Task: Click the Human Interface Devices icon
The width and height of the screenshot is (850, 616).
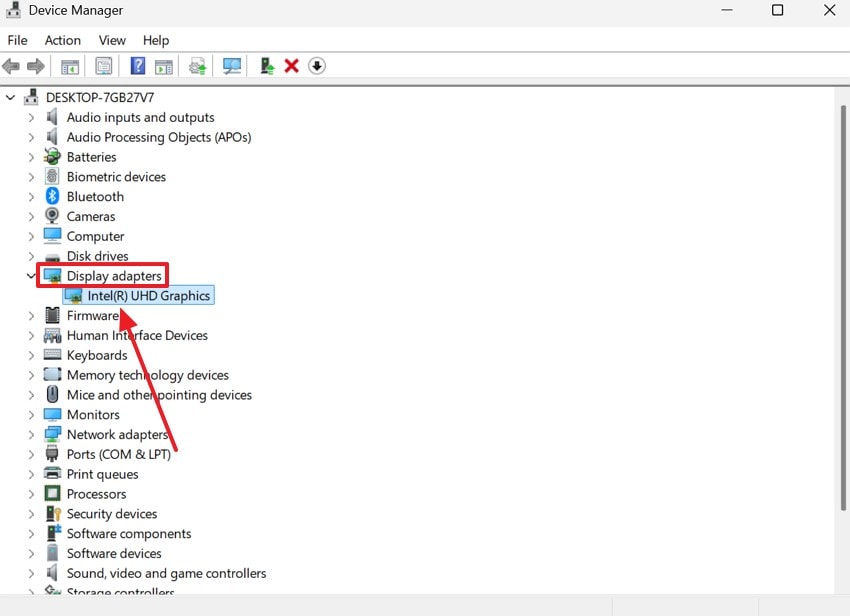Action: [x=52, y=335]
